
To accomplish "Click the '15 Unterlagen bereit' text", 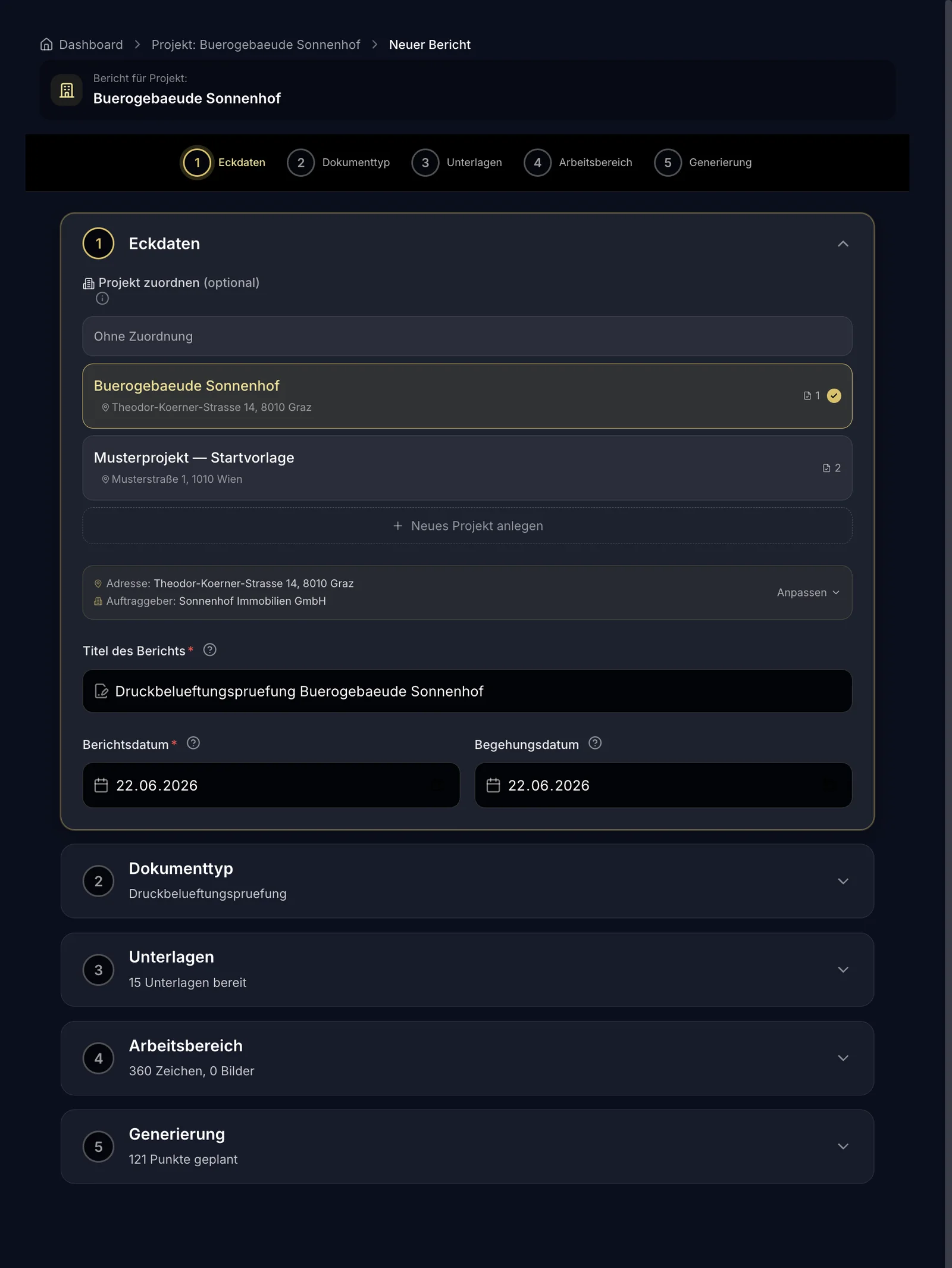I will pyautogui.click(x=187, y=983).
